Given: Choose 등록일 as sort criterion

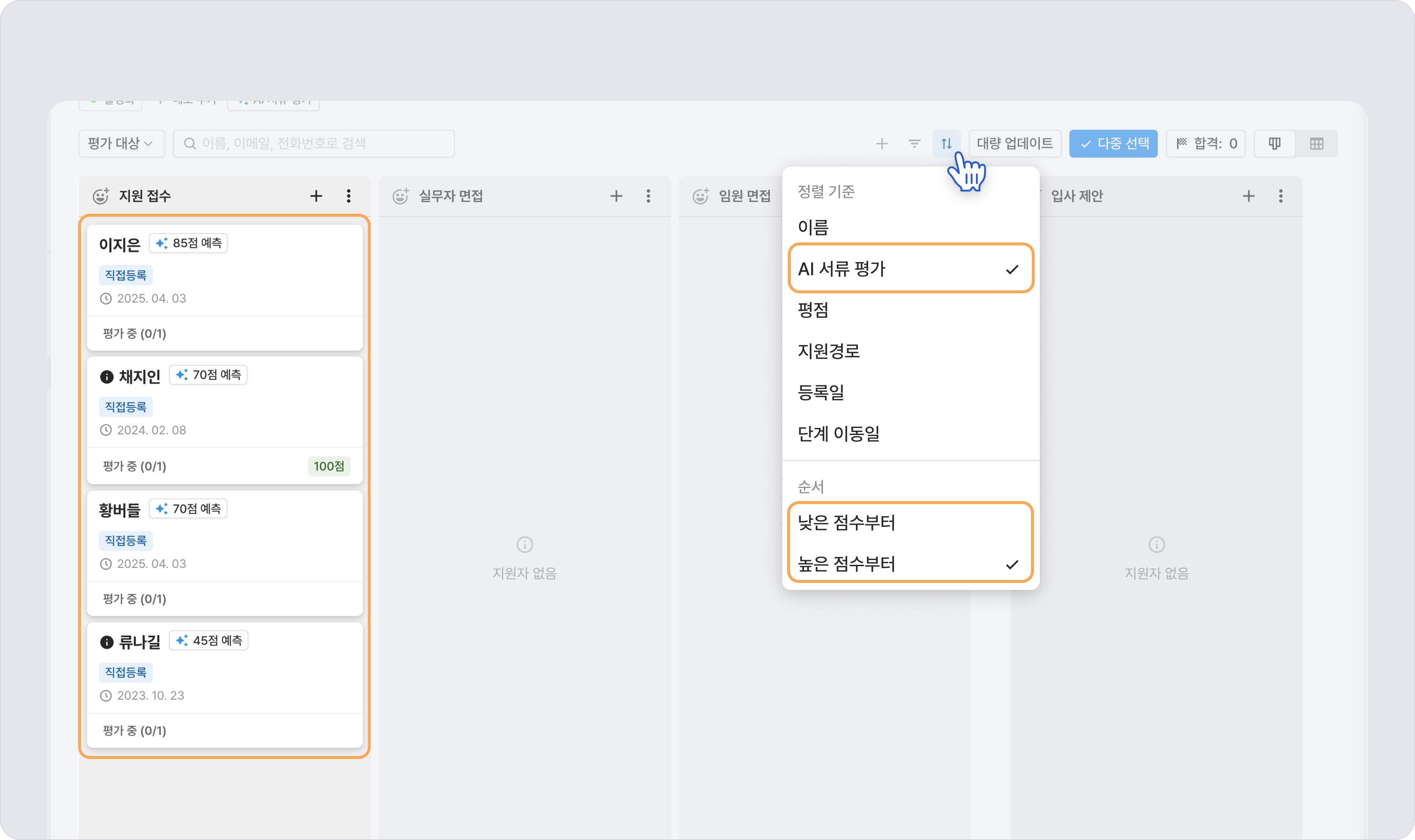Looking at the screenshot, I should (910, 392).
